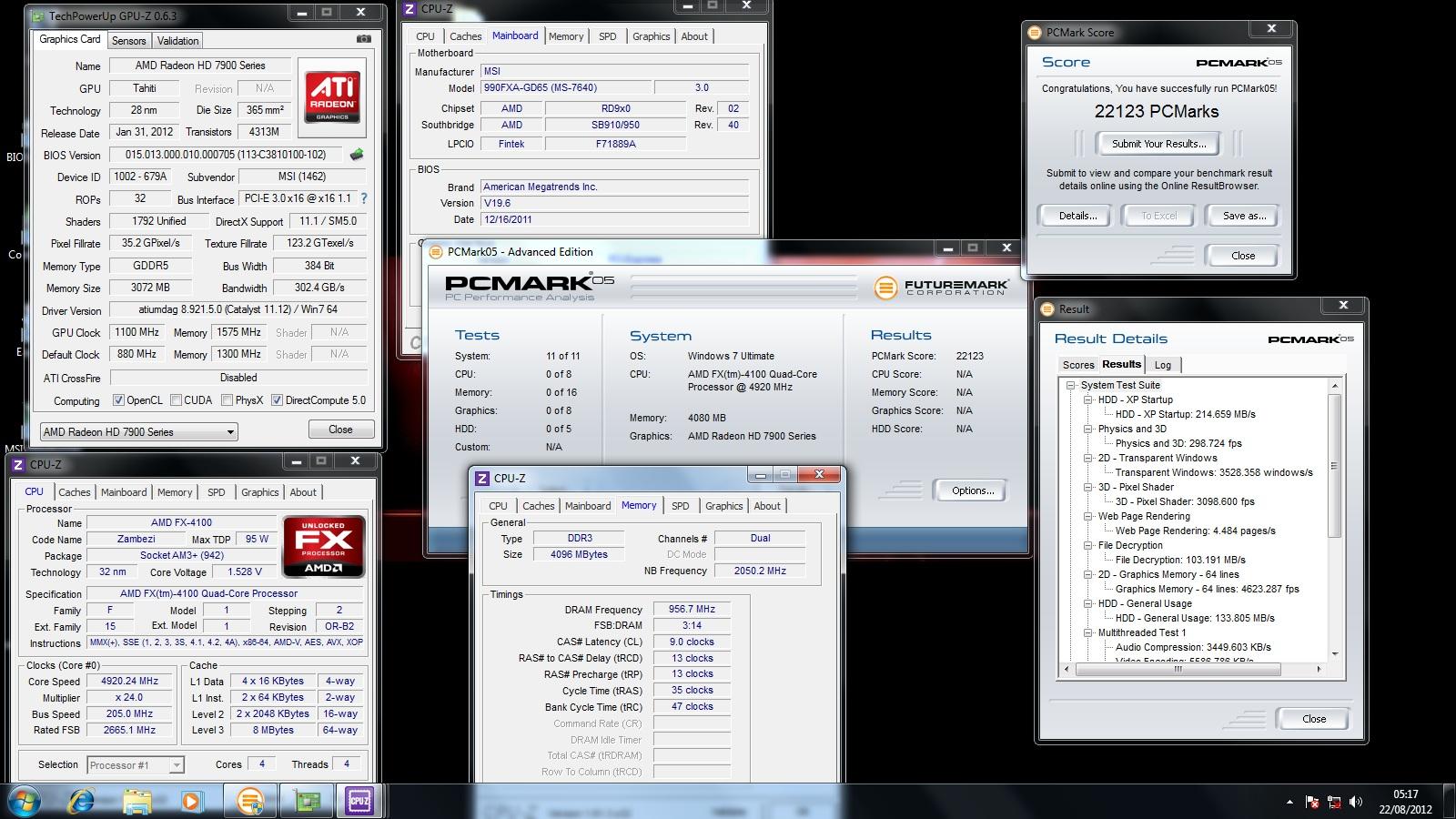Click Close button in Result window
Screen dimensions: 1456x819
tap(1314, 719)
